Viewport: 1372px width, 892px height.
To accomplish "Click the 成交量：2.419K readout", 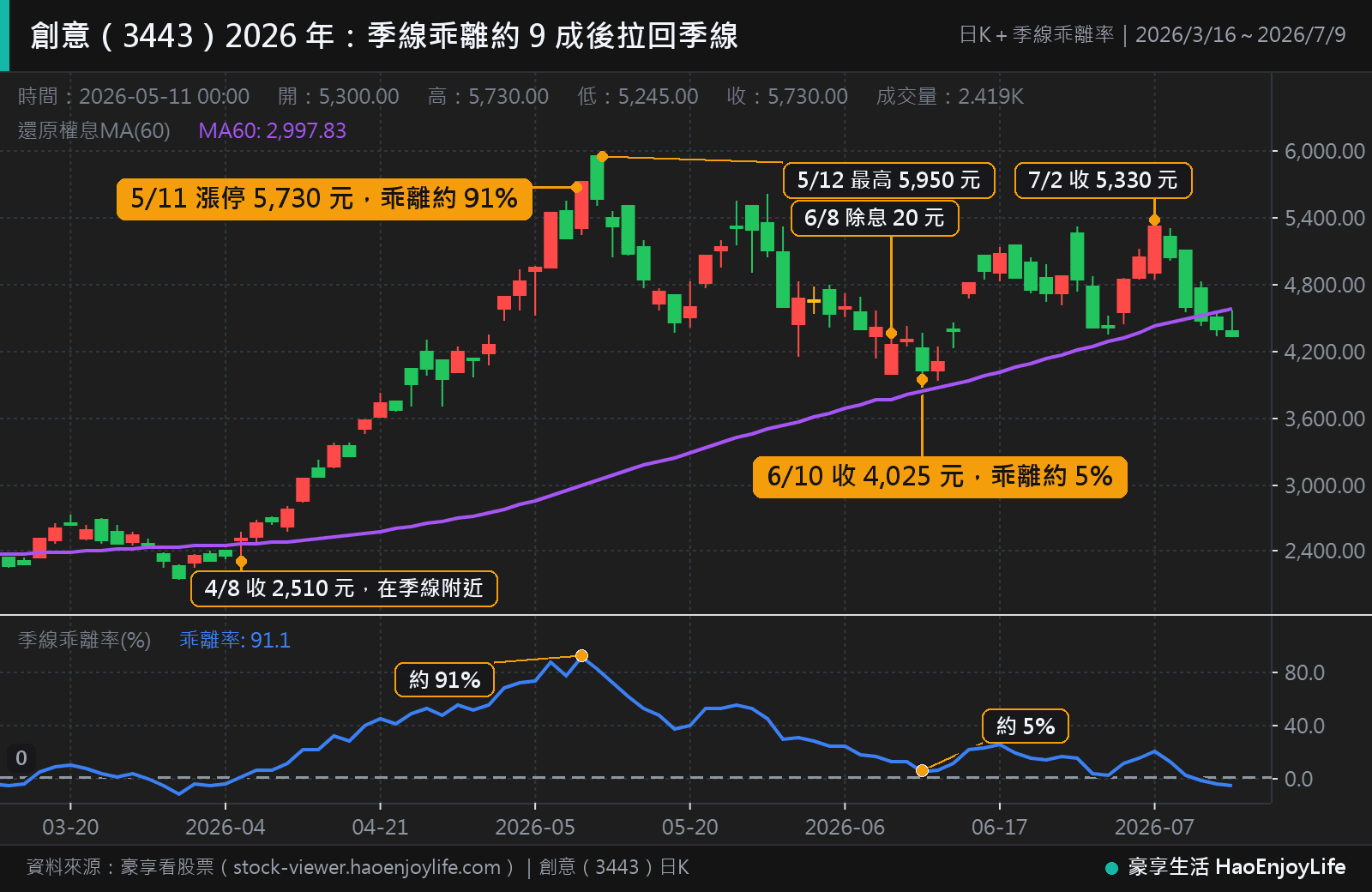I will (x=950, y=96).
